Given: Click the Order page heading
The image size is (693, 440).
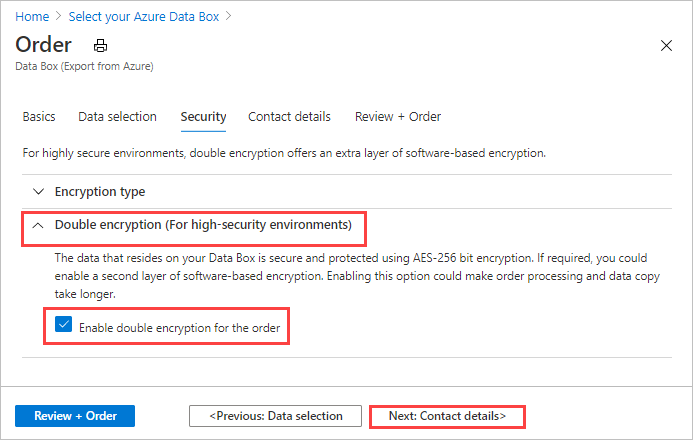Looking at the screenshot, I should tap(44, 45).
